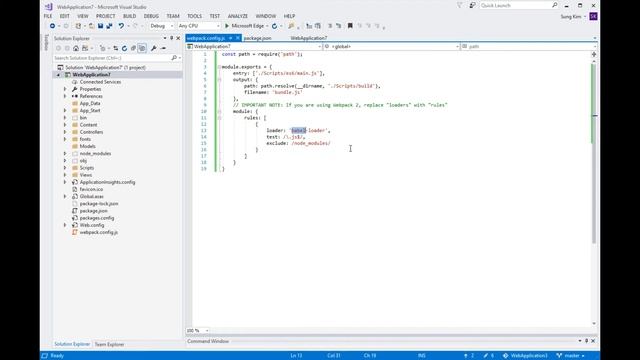
Task: Switch to the package.json tab
Action: tap(258, 38)
